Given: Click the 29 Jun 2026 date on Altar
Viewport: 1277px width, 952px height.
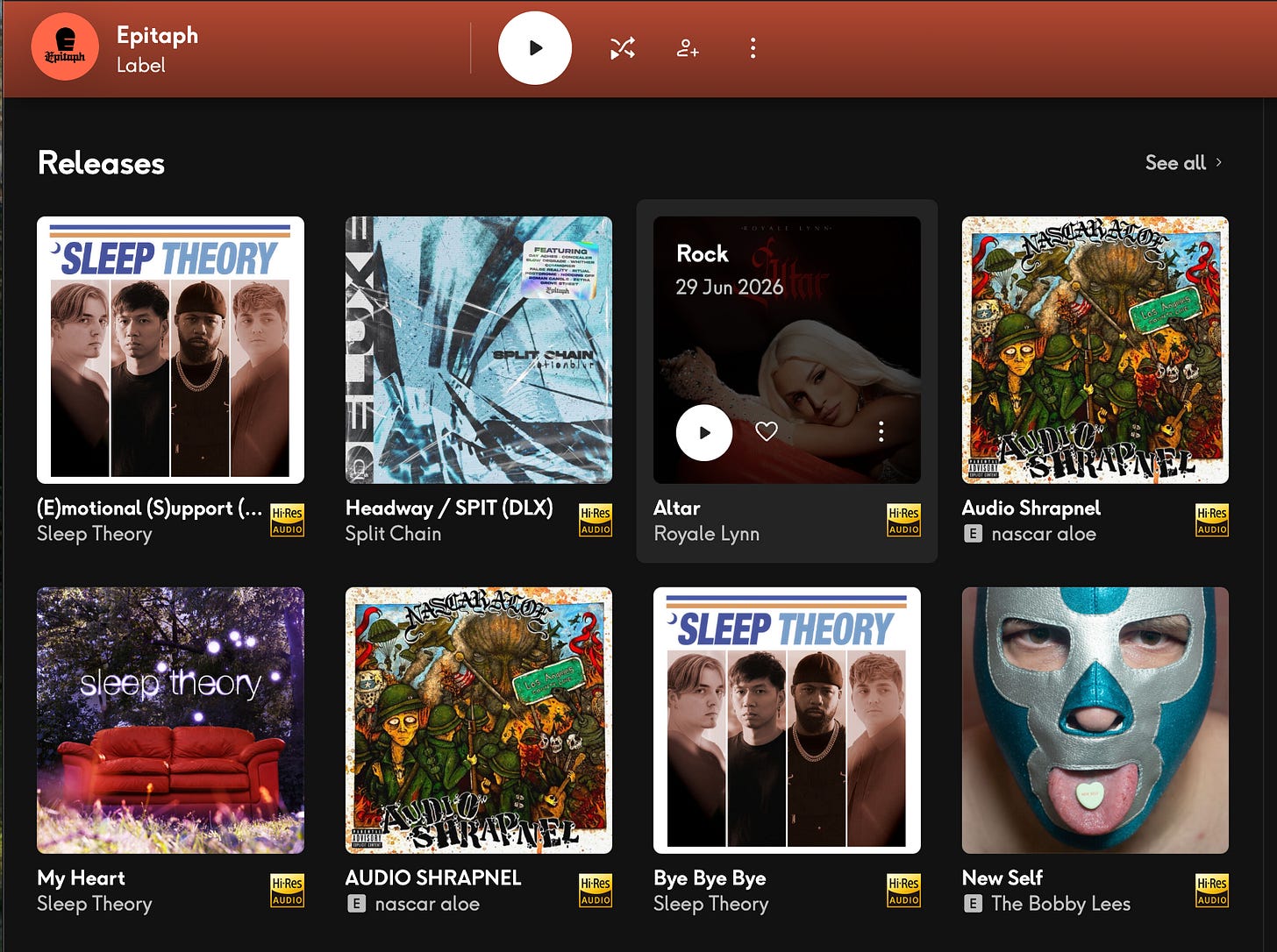Looking at the screenshot, I should (x=730, y=287).
